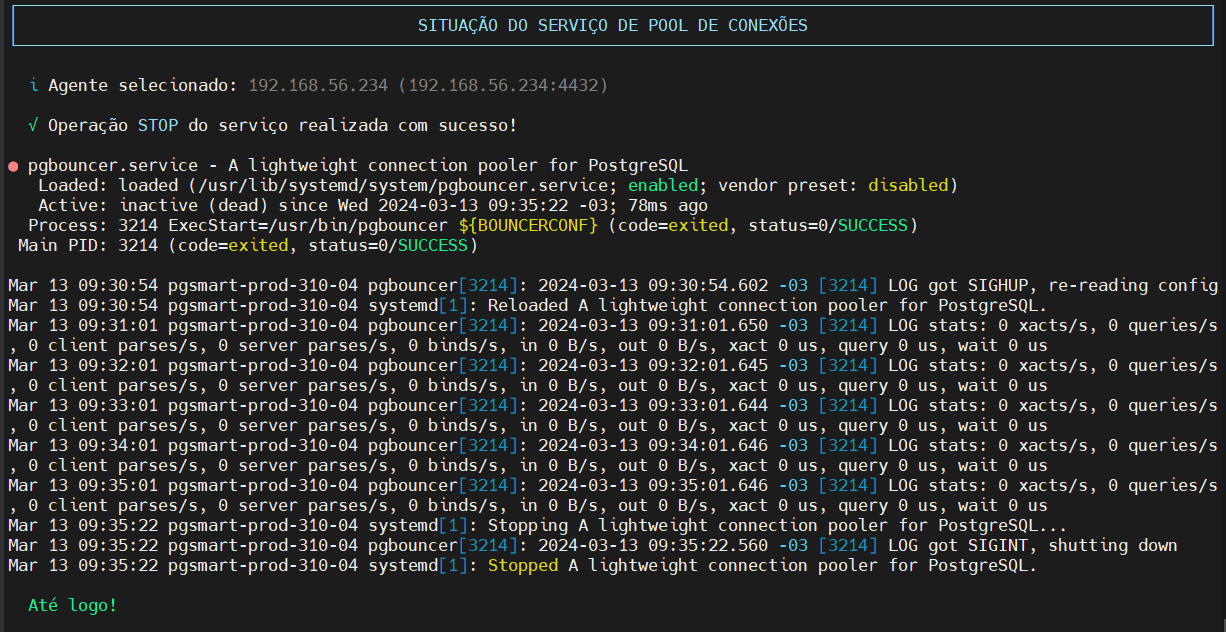Screen dimensions: 1226x632
Task: Click "Stopping" in the systemd log line
Action: (x=528, y=525)
